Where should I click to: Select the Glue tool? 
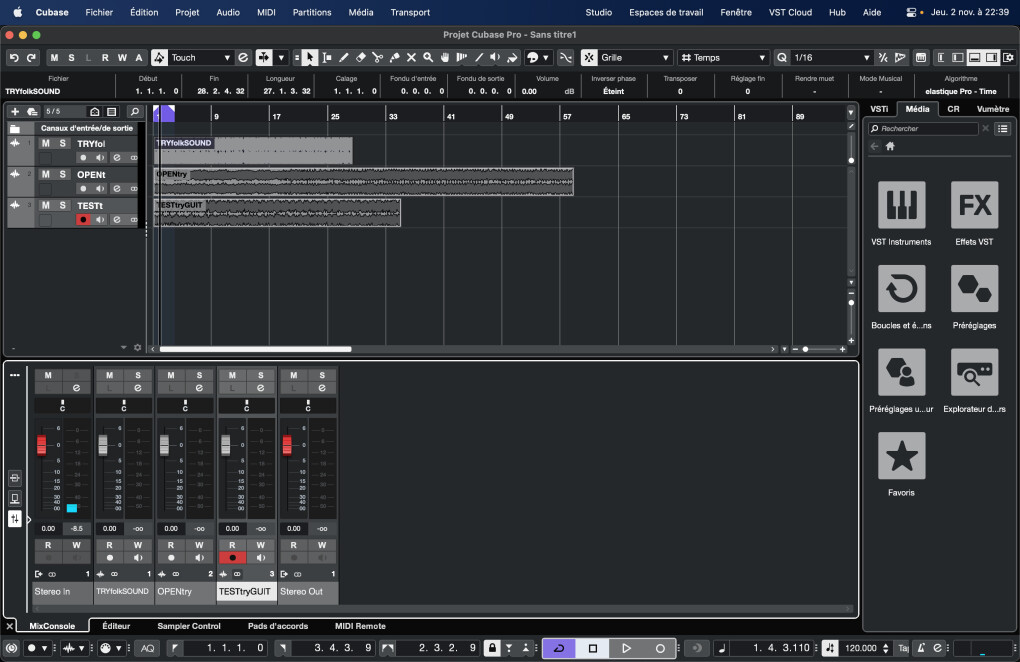click(394, 58)
